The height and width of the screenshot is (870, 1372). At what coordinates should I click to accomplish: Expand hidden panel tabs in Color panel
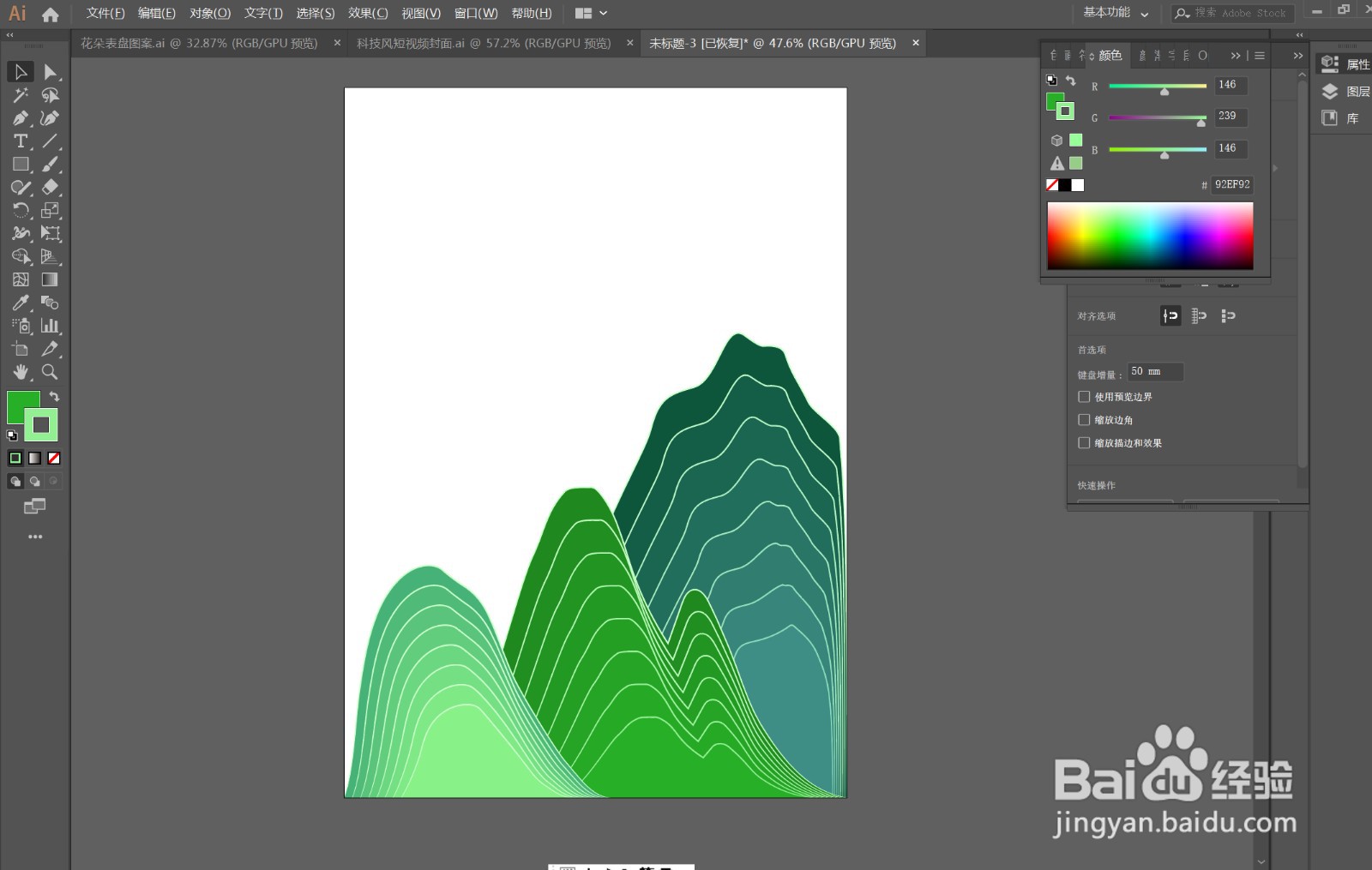click(x=1236, y=56)
